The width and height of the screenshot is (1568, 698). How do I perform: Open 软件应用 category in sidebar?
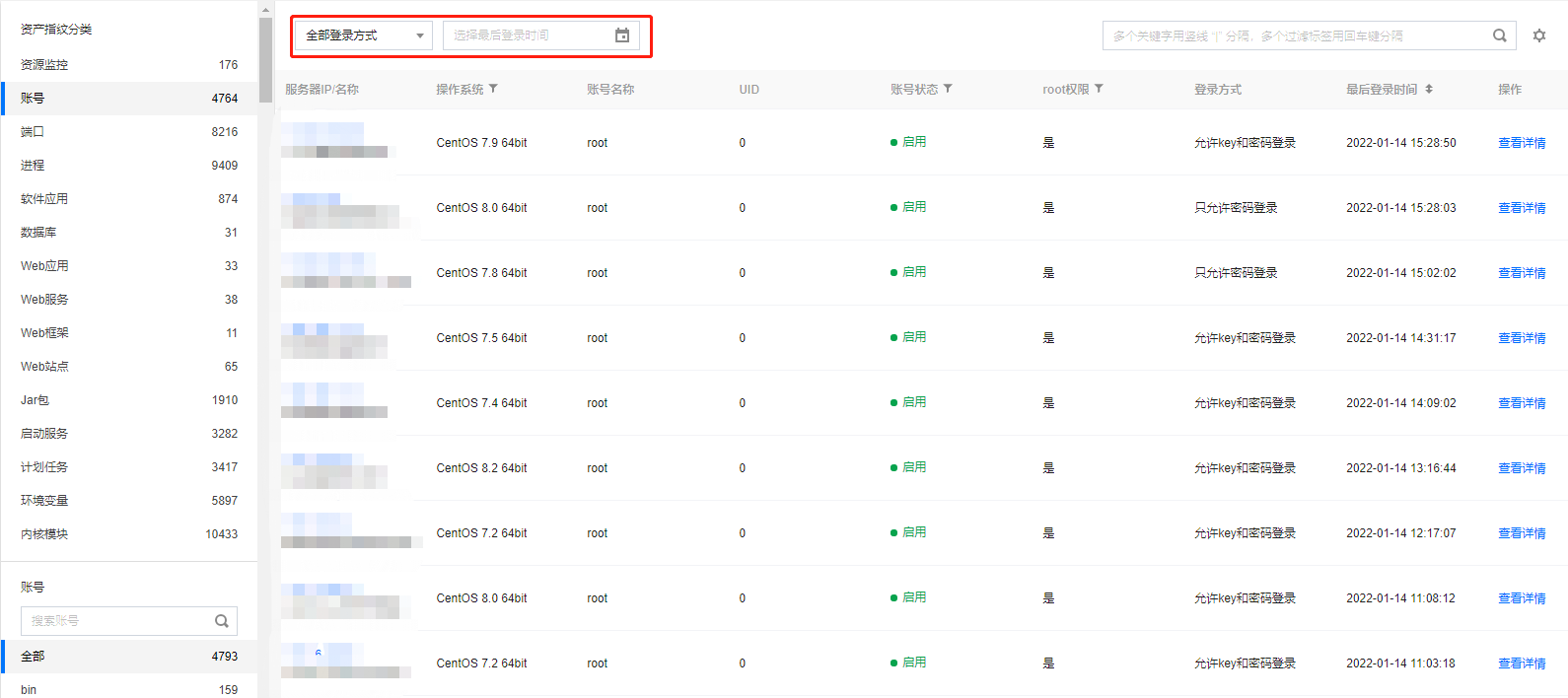[128, 199]
